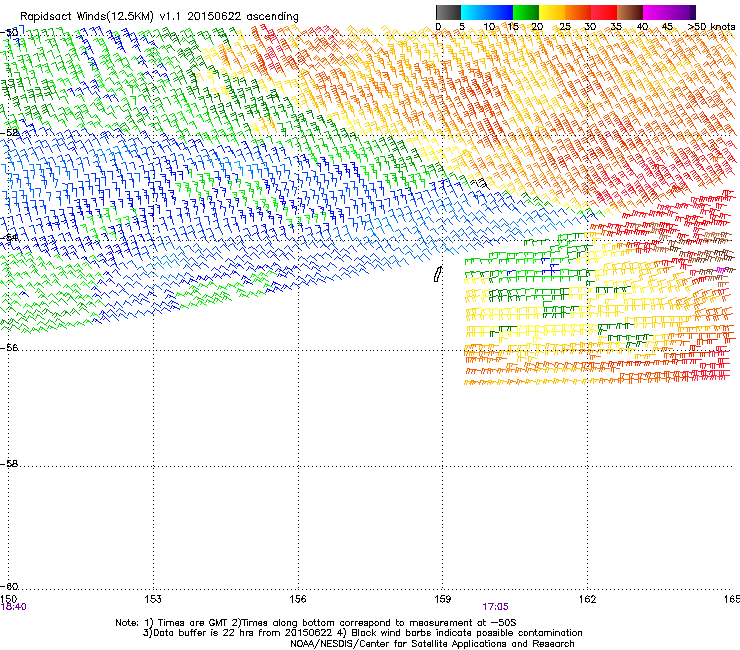Click the brown 35-40 knots legend swatch
Image resolution: width=740 pixels, height=650 pixels.
coord(630,12)
